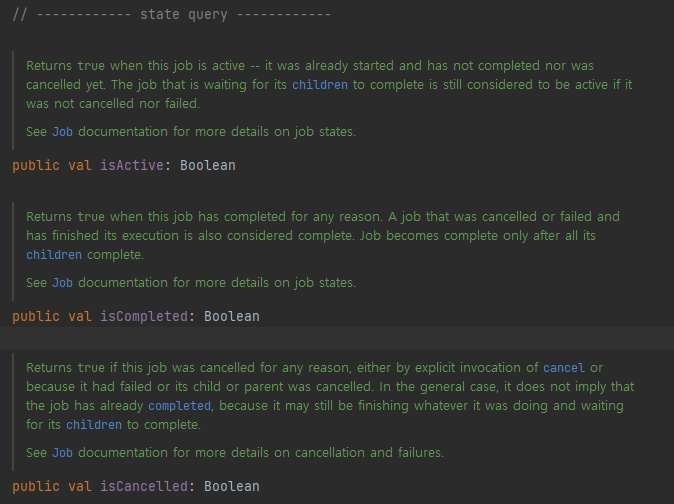Screen dimensions: 674x504
Task: Place the cursor on the isCompleted property name
Action: (144, 317)
